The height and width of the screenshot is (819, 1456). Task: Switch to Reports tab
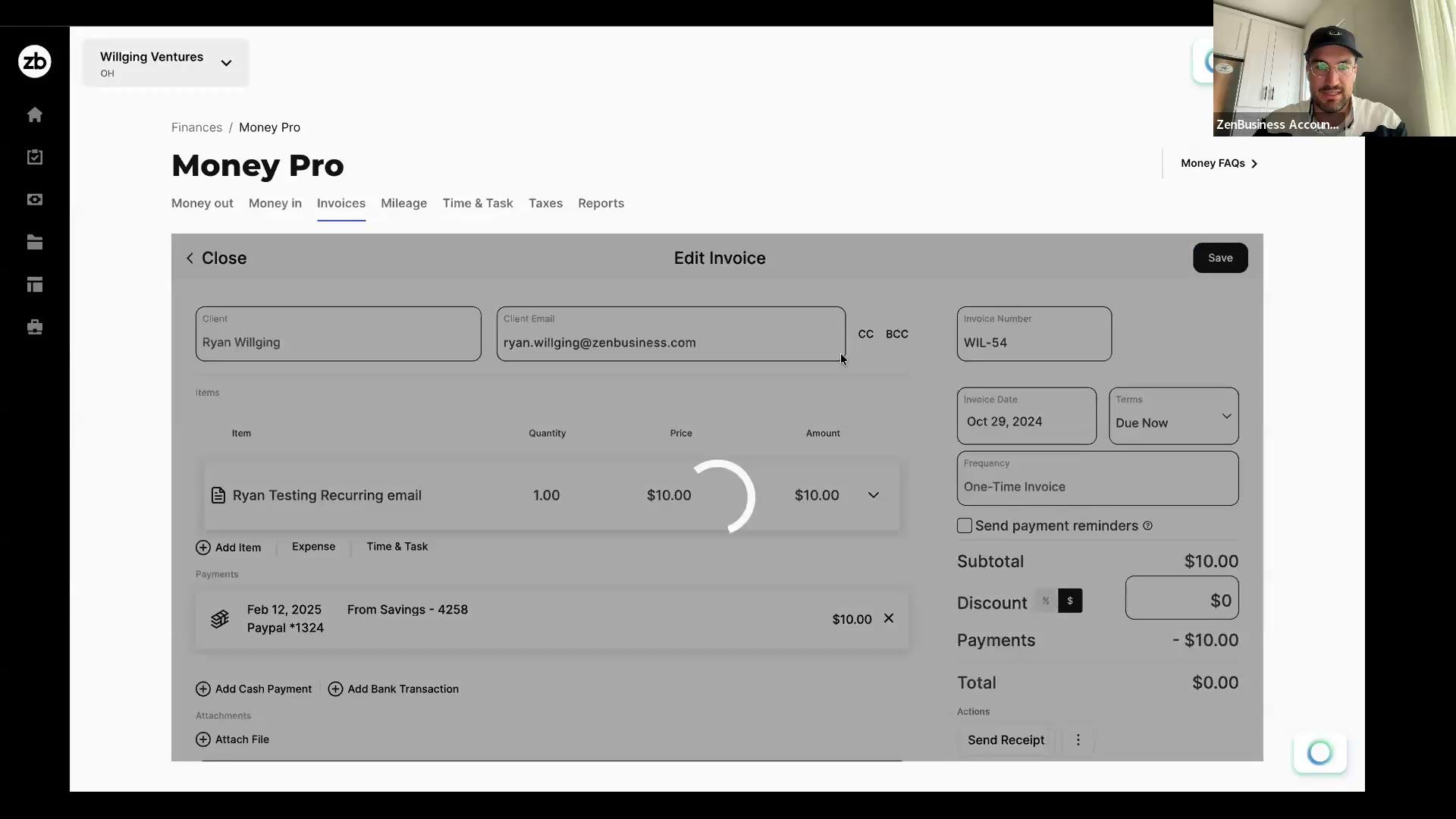[601, 203]
